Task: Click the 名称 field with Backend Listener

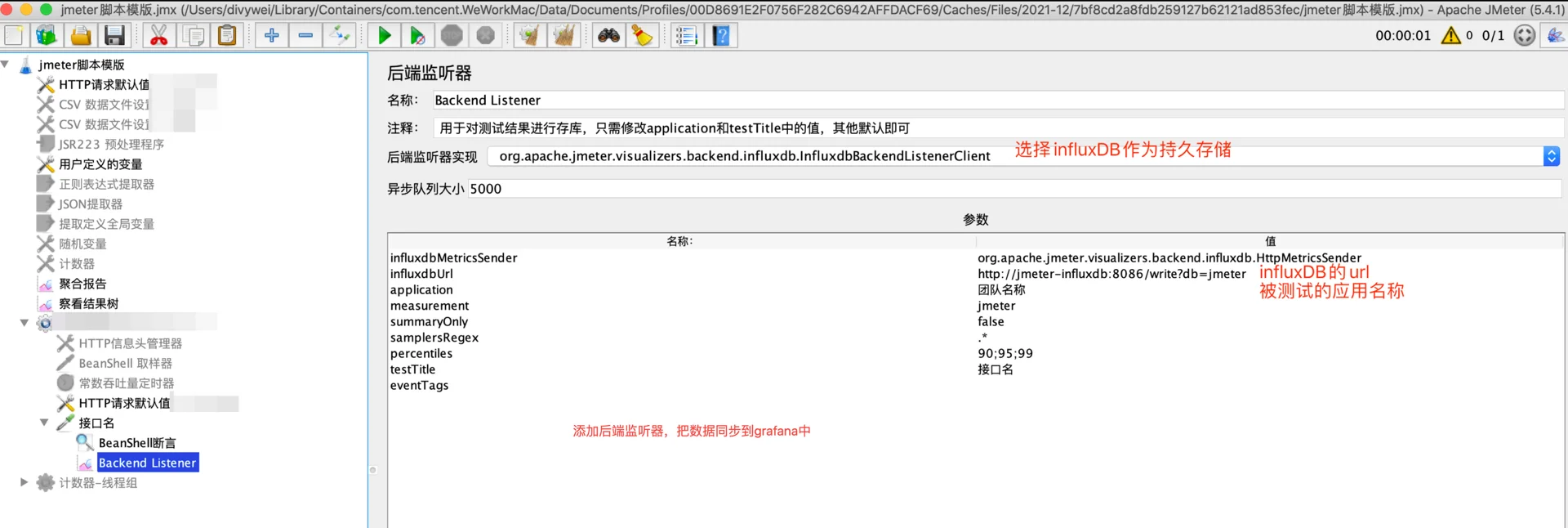Action: point(998,100)
